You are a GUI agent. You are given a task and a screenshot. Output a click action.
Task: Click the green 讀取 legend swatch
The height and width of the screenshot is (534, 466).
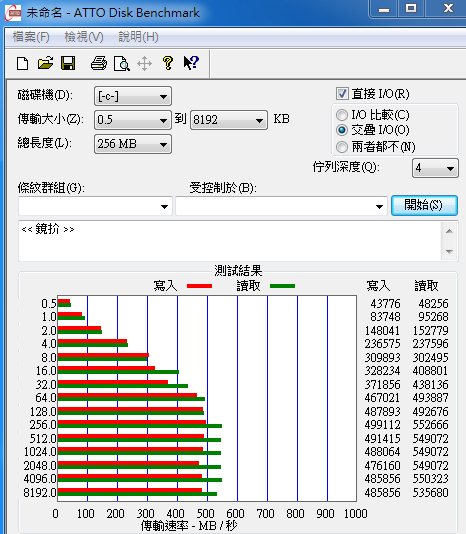(x=282, y=286)
